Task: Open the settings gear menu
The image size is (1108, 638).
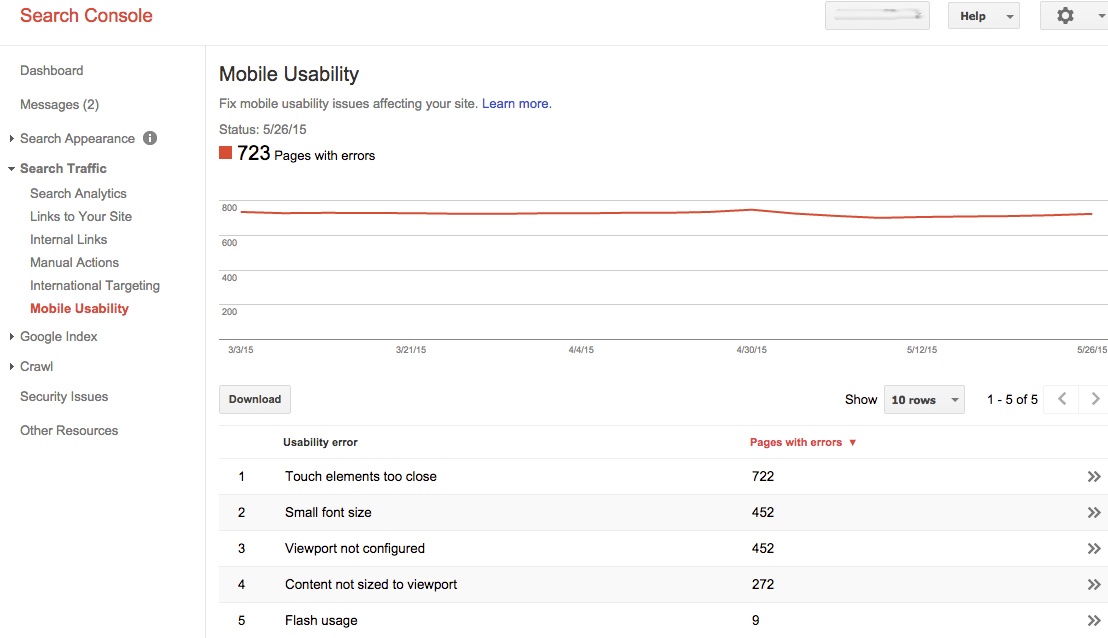Action: 1064,15
